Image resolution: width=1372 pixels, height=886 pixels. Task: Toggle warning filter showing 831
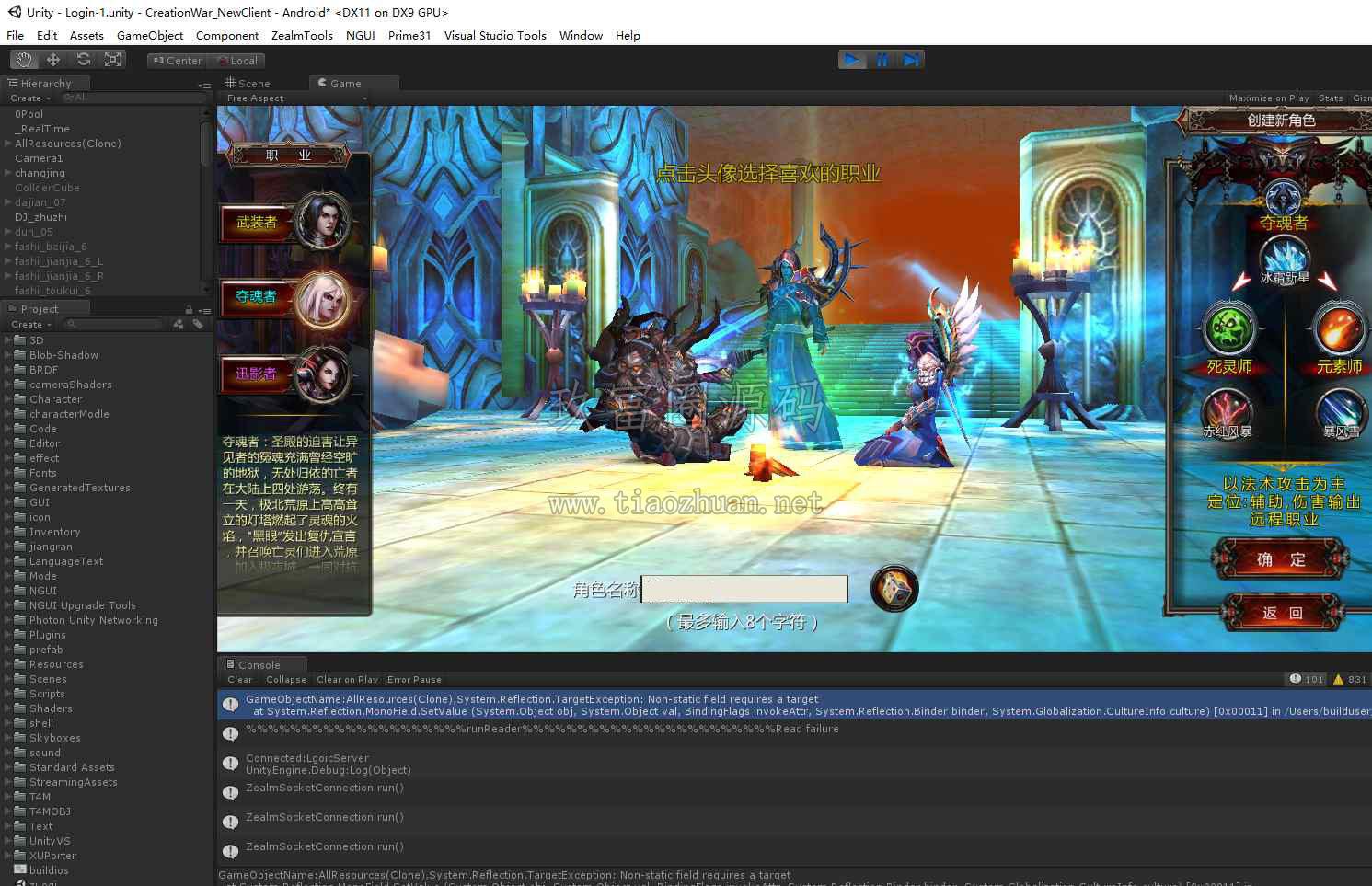click(1350, 680)
